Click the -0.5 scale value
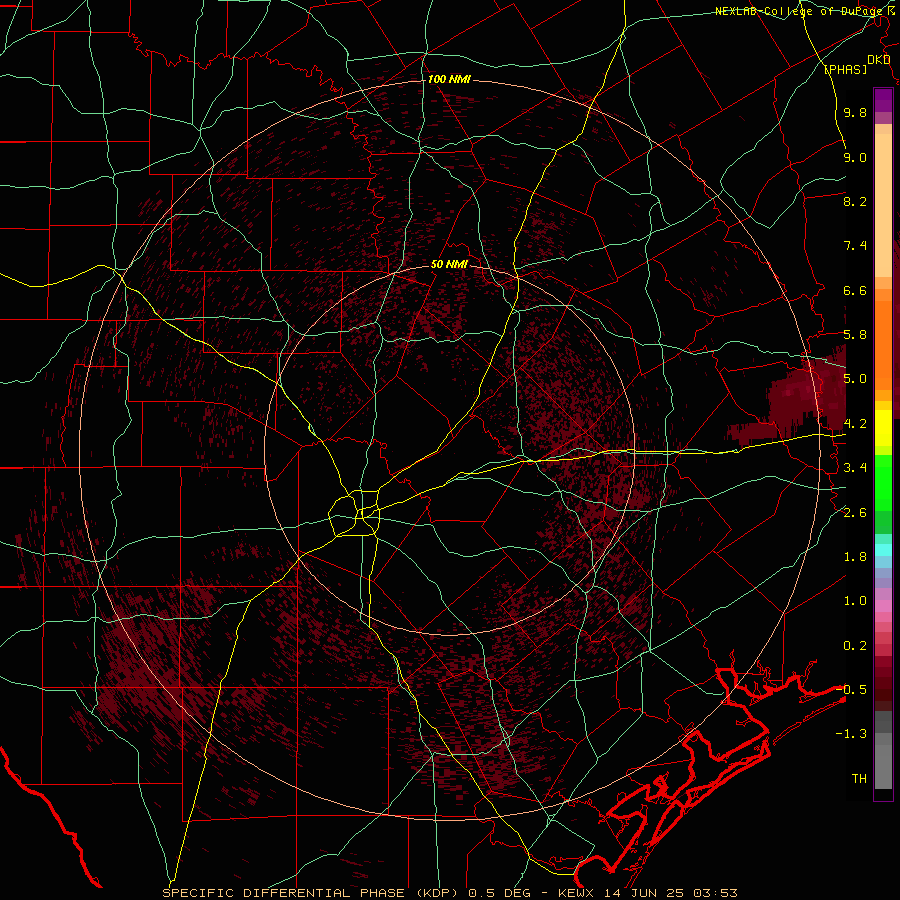 pos(851,690)
